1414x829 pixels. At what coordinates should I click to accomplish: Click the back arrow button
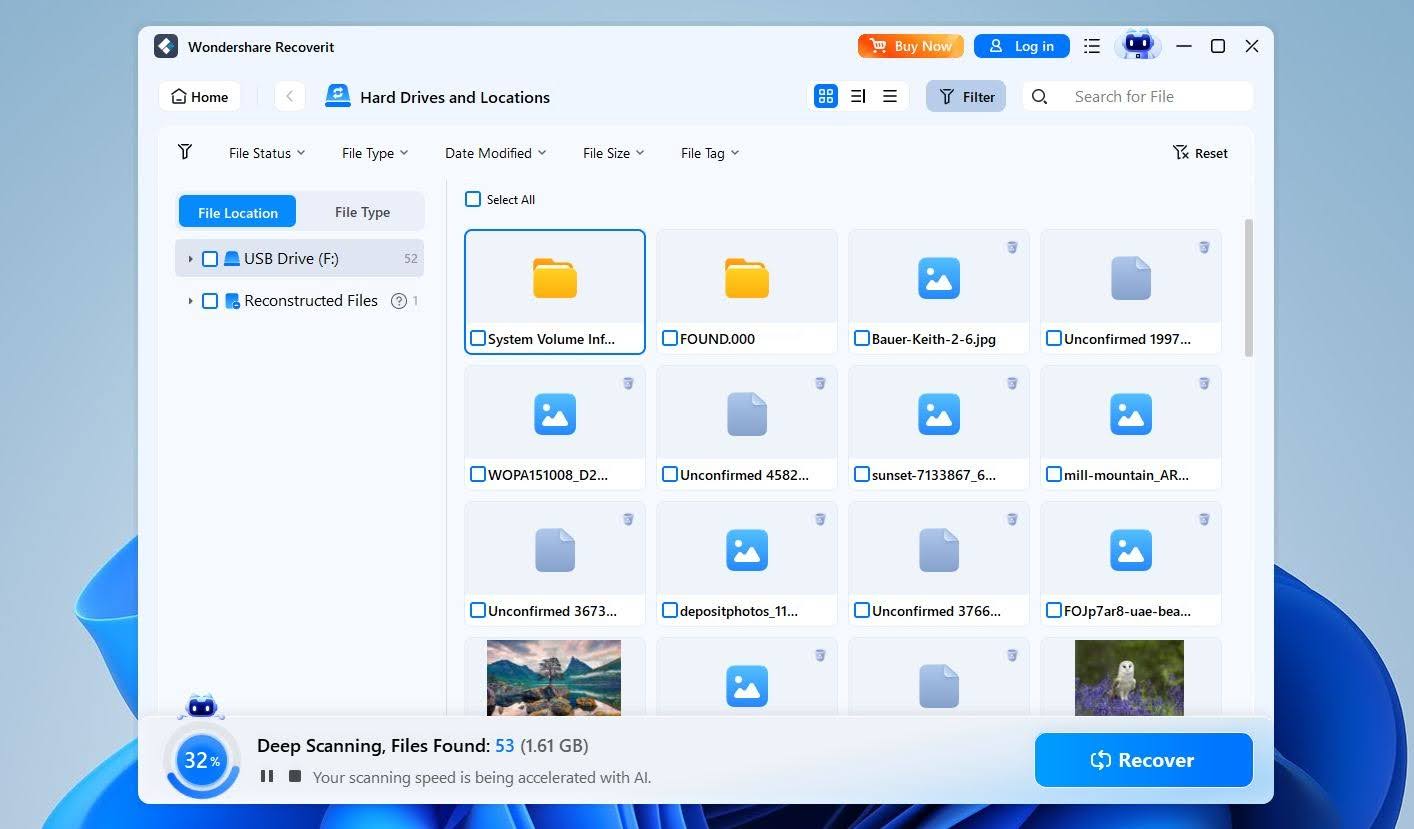(x=290, y=96)
